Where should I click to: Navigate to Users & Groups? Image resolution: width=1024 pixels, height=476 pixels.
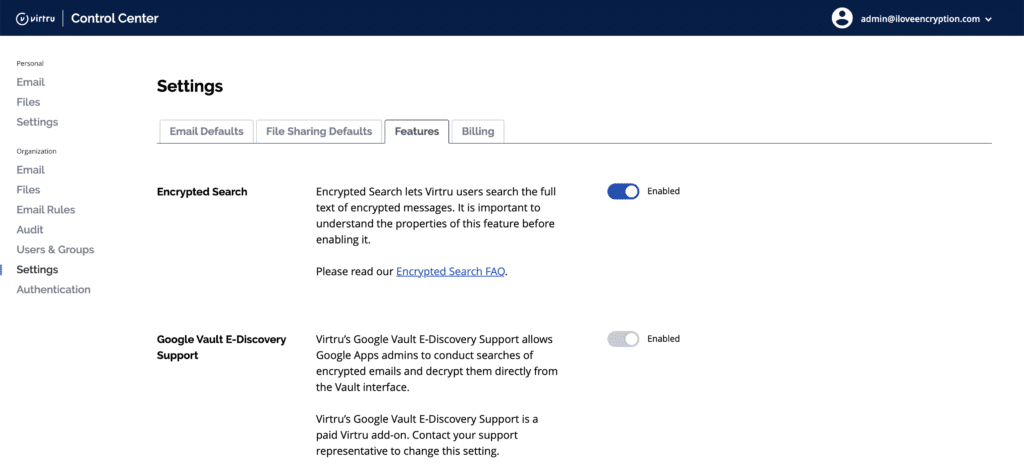[55, 250]
